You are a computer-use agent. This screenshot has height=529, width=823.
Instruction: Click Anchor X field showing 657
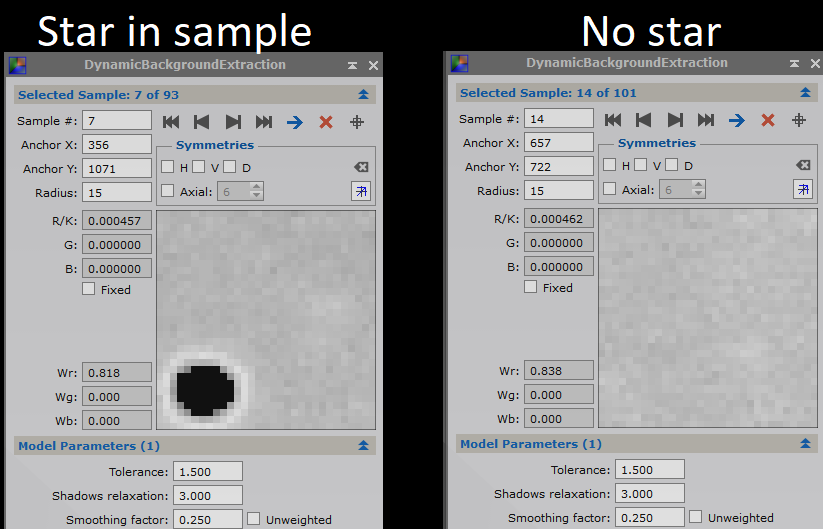coord(559,143)
